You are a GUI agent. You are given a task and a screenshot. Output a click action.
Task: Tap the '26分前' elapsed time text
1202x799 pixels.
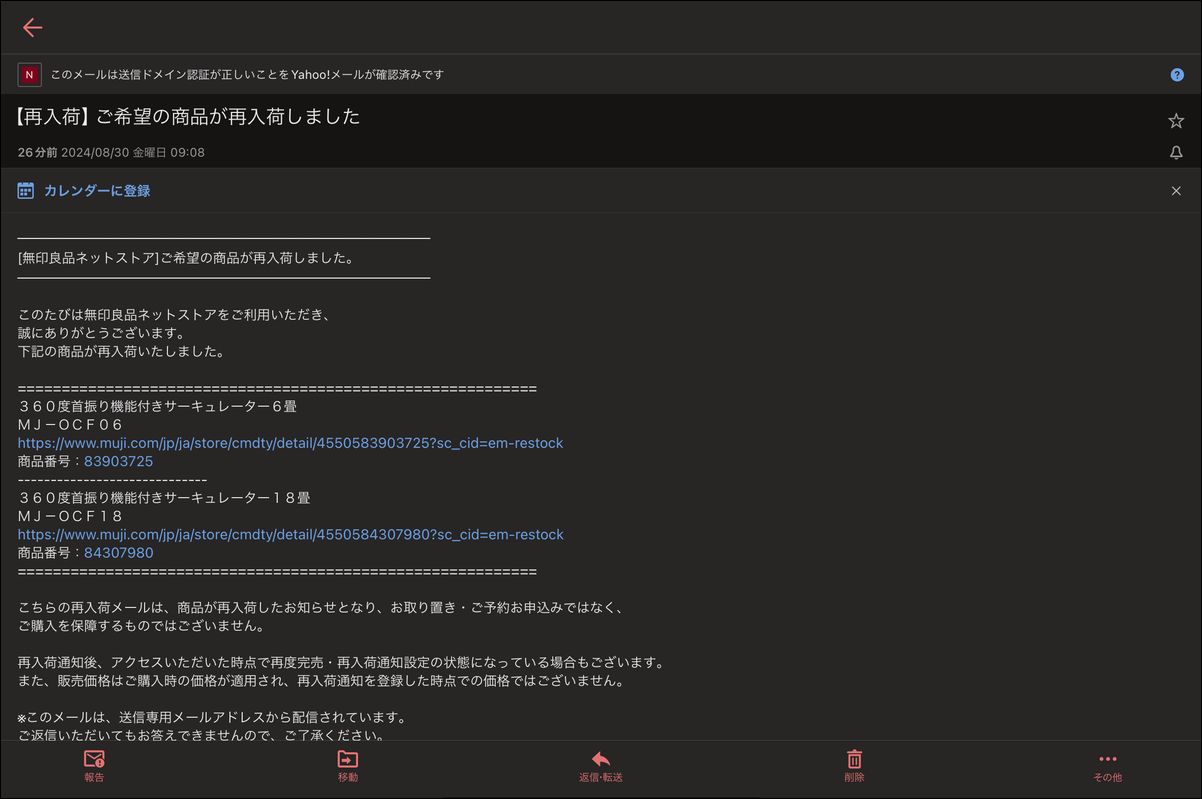pyautogui.click(x=38, y=153)
